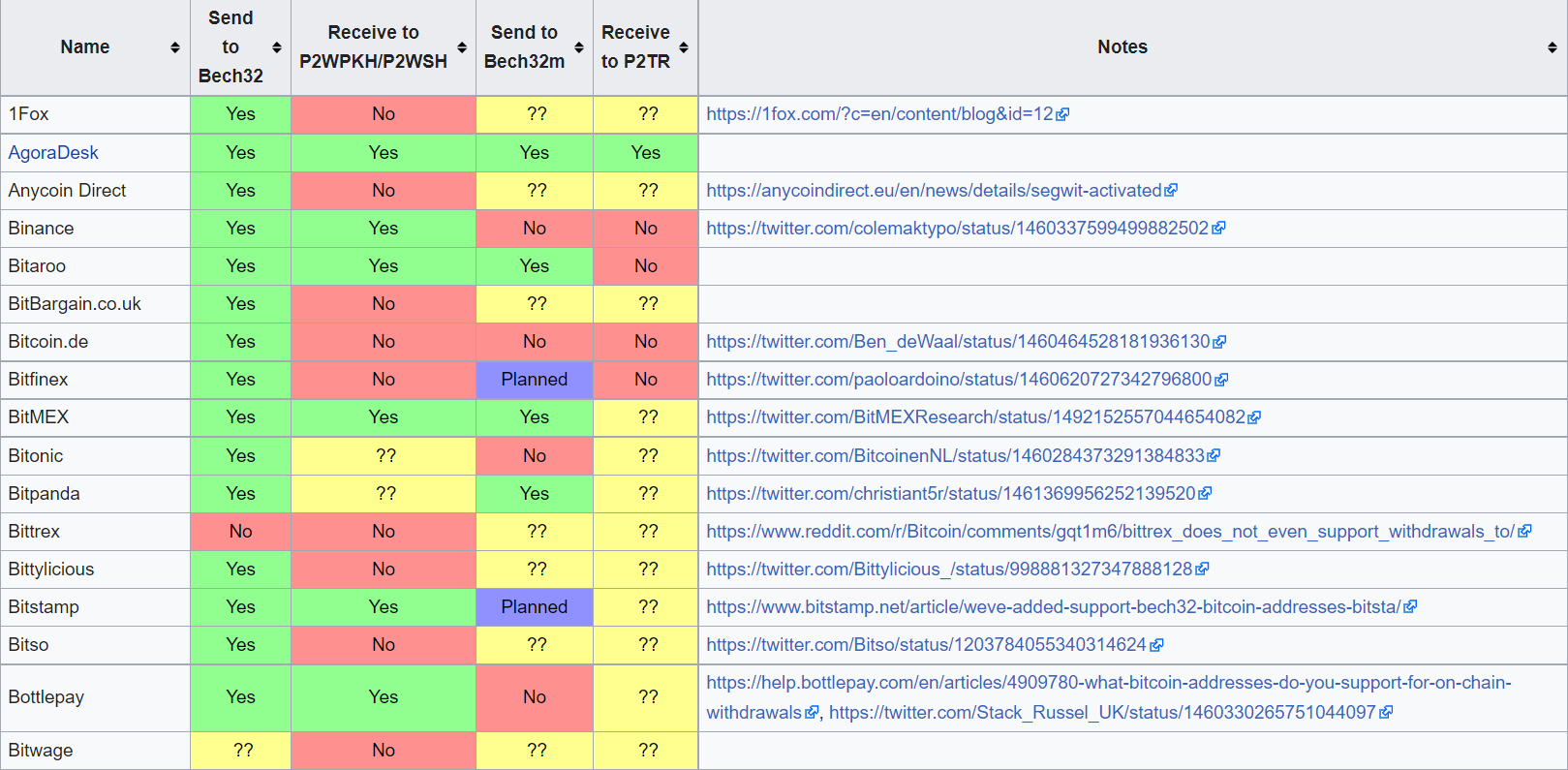Select the Bottlepay name cell

point(95,697)
